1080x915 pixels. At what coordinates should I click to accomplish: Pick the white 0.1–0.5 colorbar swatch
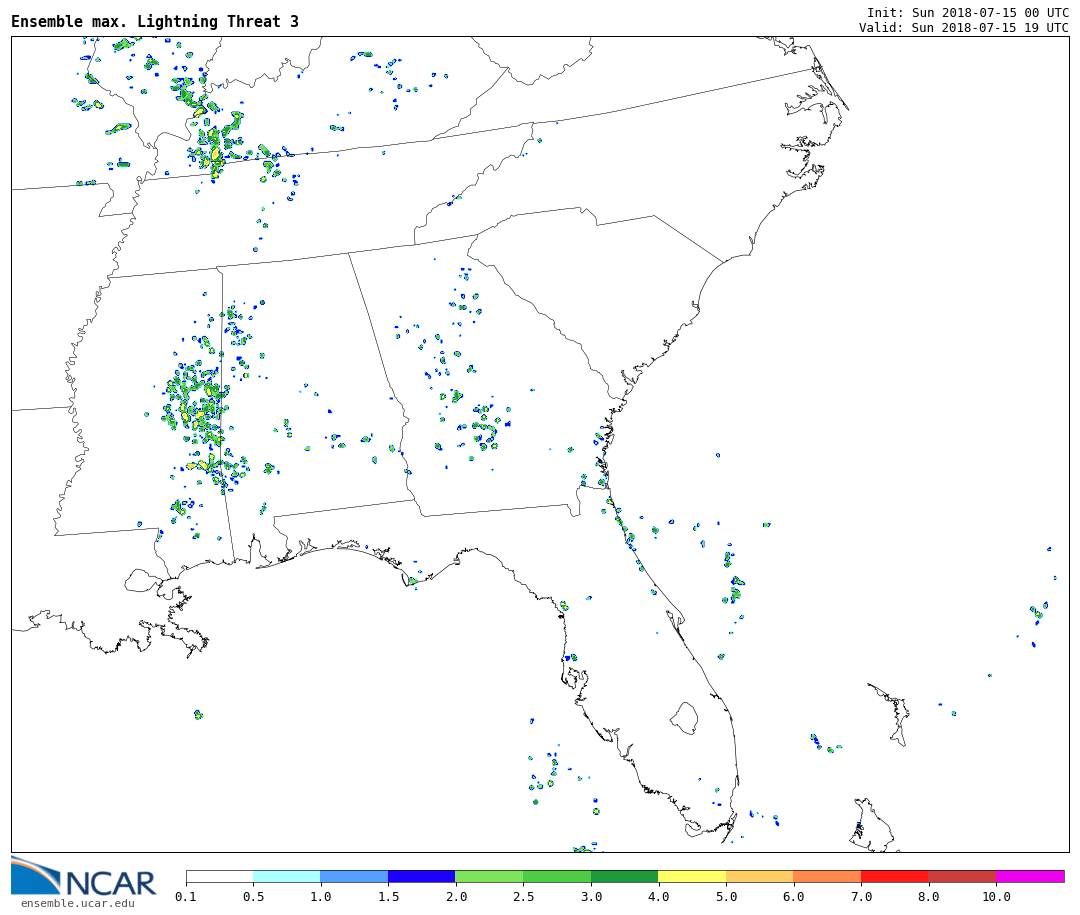(x=220, y=876)
